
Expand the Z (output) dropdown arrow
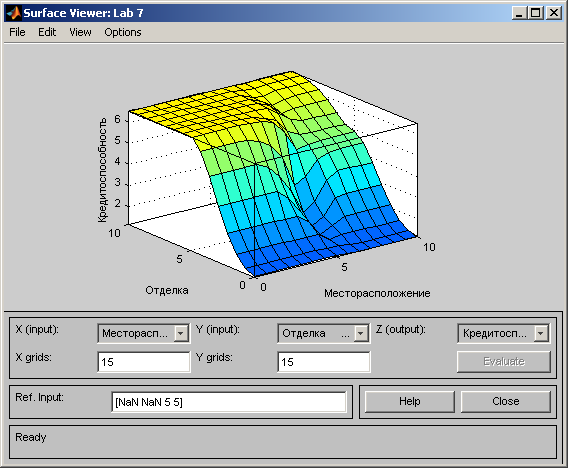tap(540, 333)
